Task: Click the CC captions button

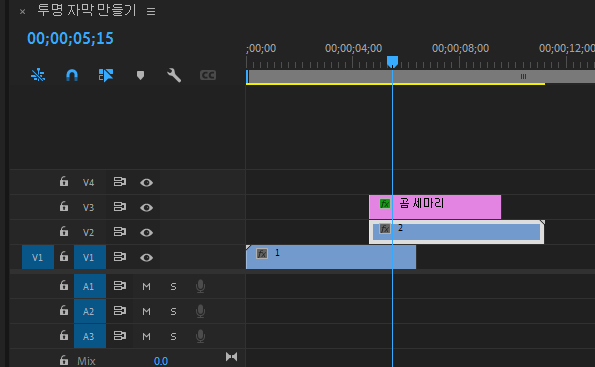Action: tap(208, 75)
